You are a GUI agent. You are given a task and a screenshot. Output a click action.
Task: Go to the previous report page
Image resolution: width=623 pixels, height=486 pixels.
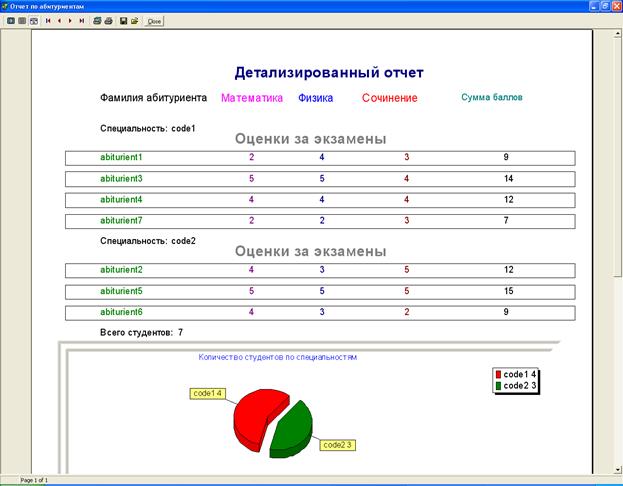(x=59, y=20)
